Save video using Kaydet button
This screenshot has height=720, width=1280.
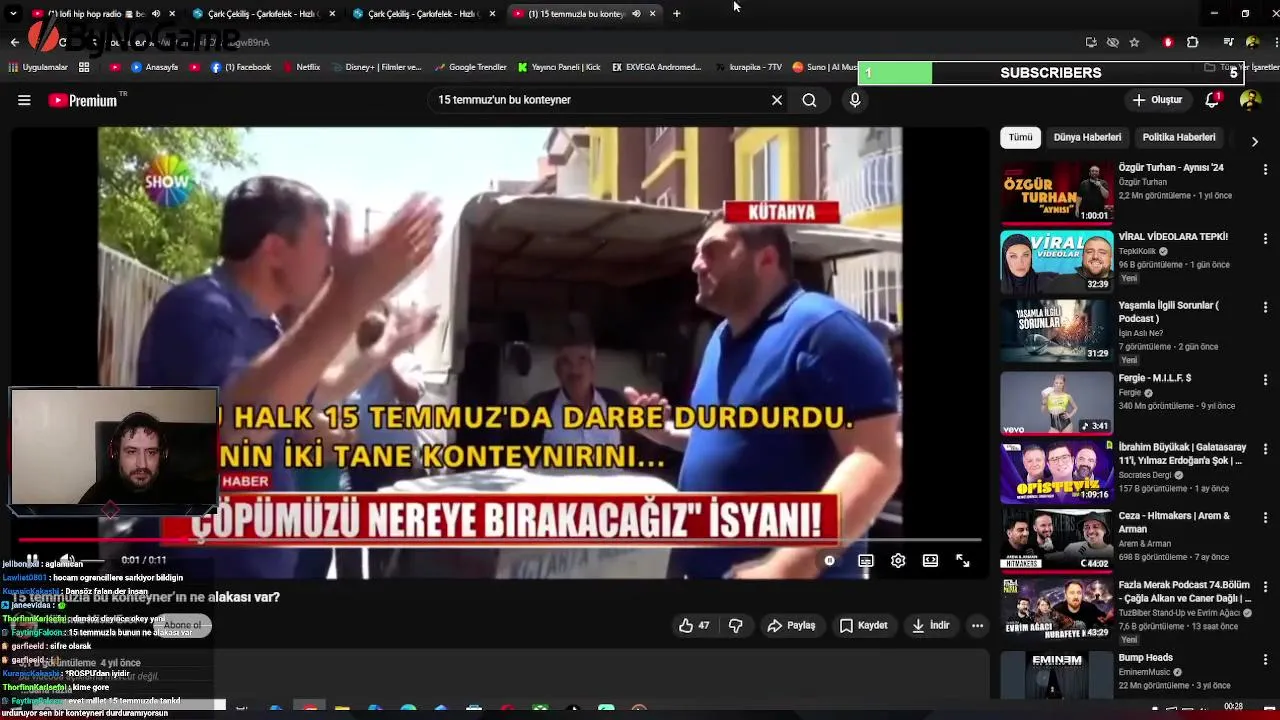pyautogui.click(x=864, y=626)
